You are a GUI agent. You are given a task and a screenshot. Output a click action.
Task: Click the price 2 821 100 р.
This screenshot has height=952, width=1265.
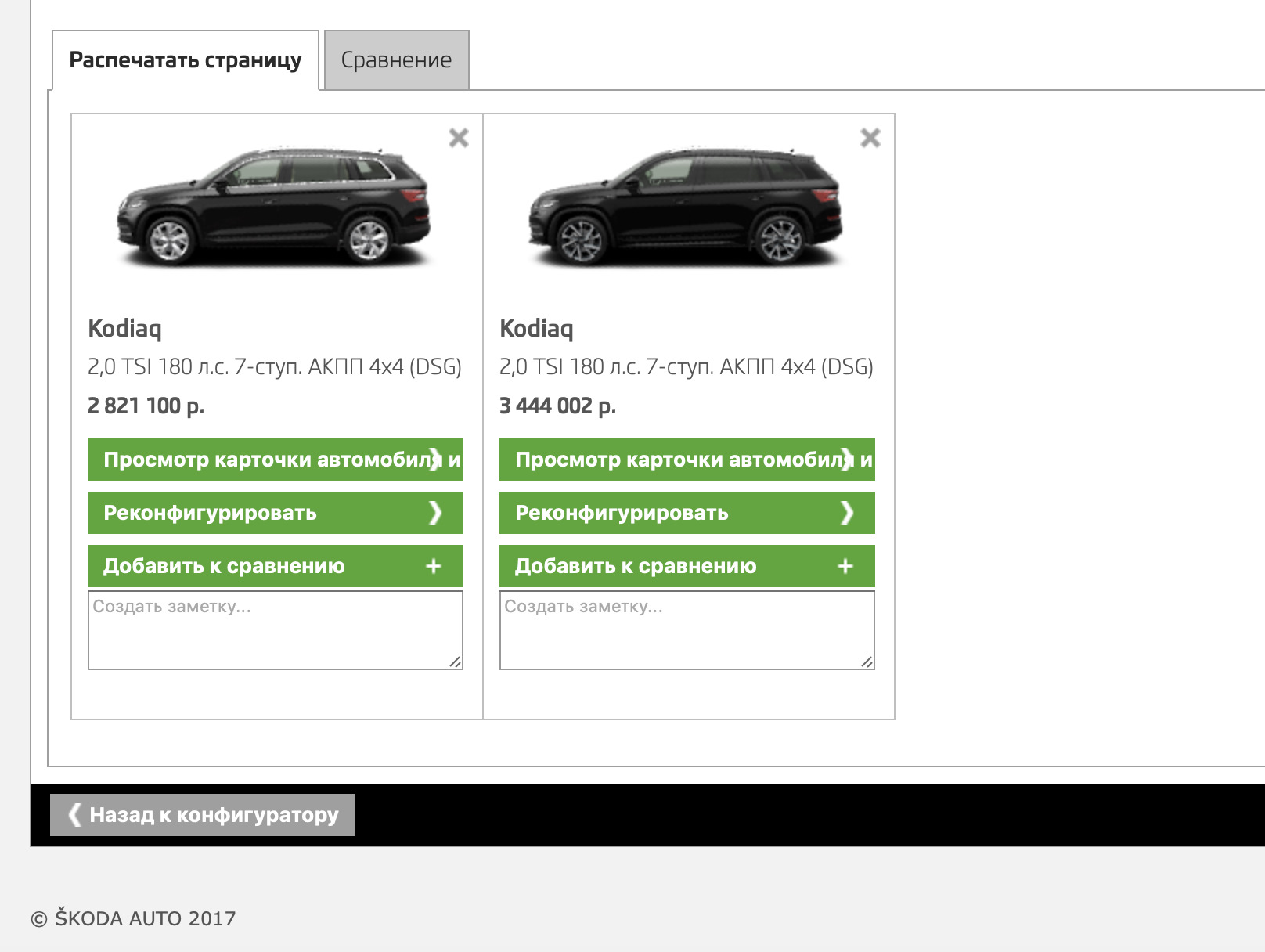coord(146,406)
